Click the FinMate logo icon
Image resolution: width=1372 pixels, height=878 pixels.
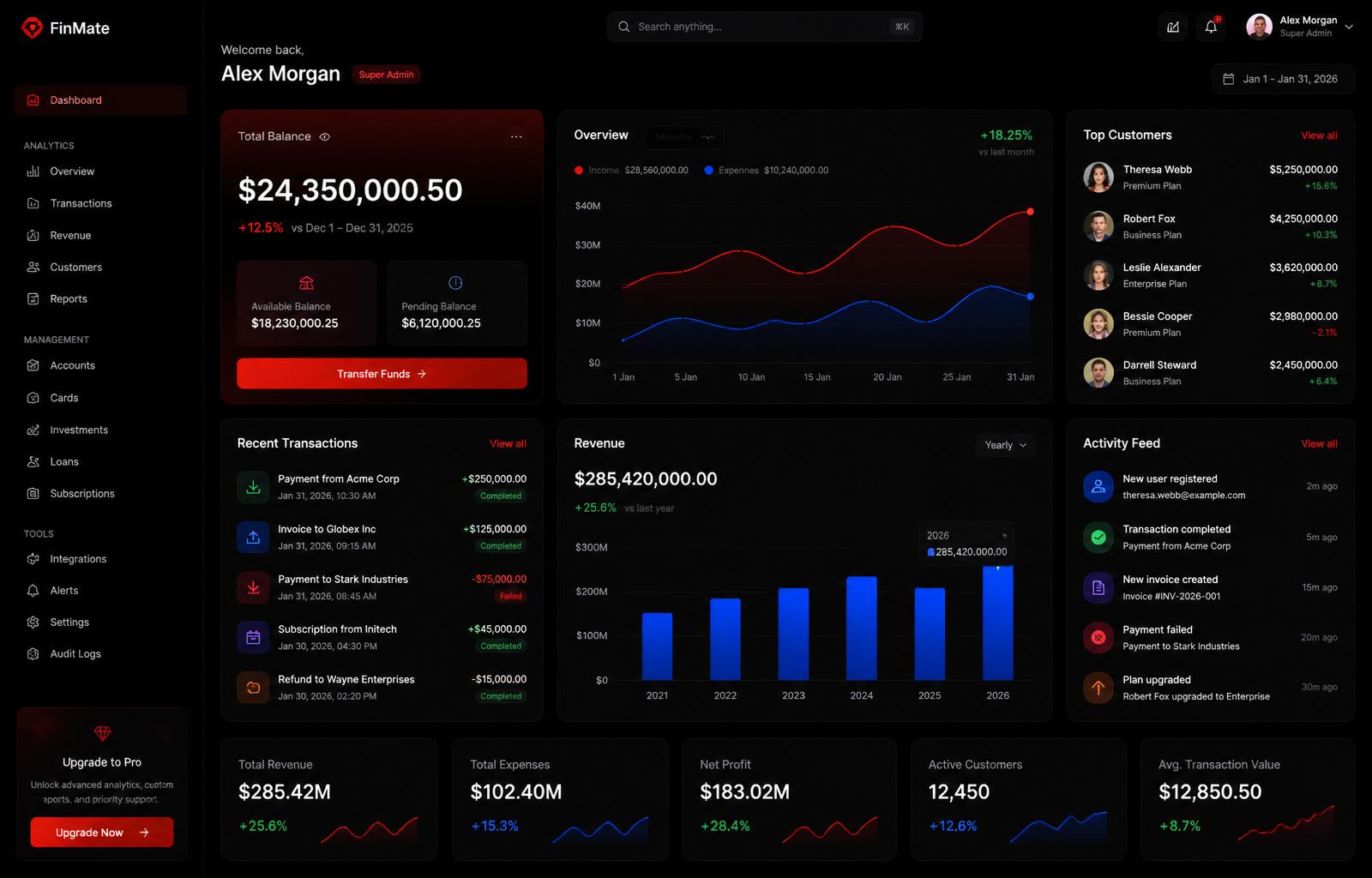click(32, 28)
